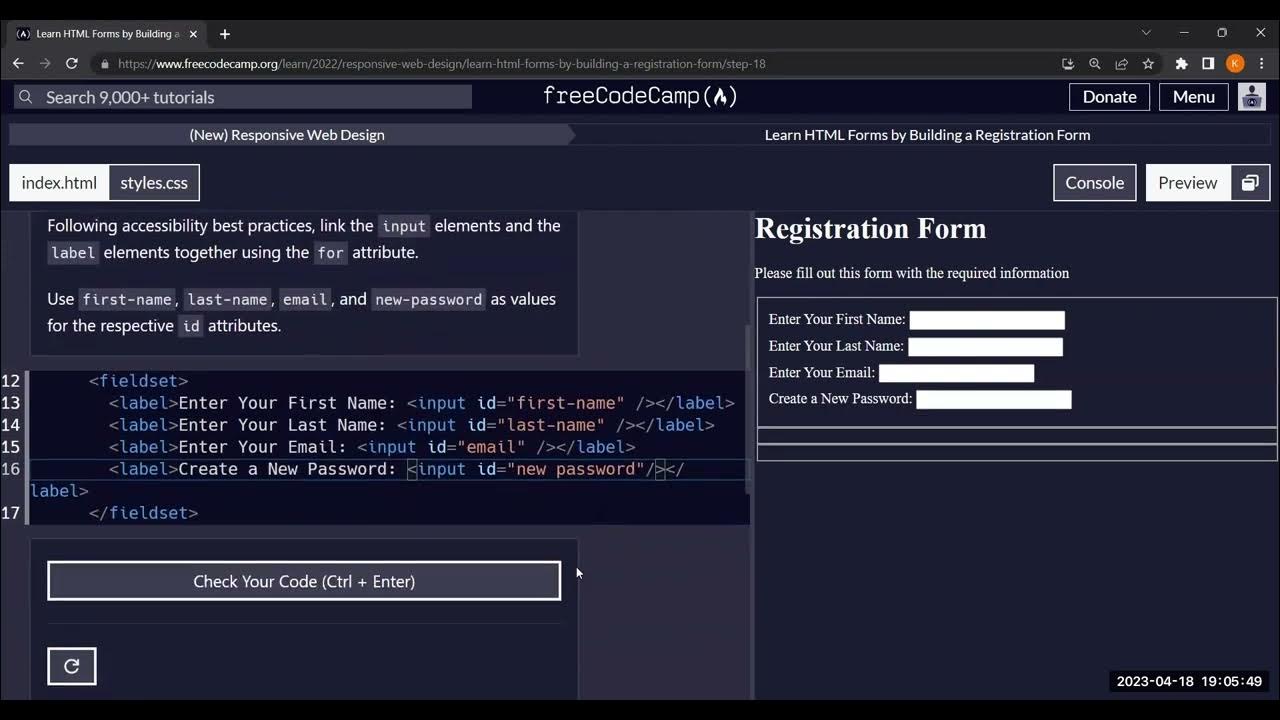This screenshot has height=720, width=1280.
Task: Click the freeCodeCamp logo
Action: (x=640, y=97)
